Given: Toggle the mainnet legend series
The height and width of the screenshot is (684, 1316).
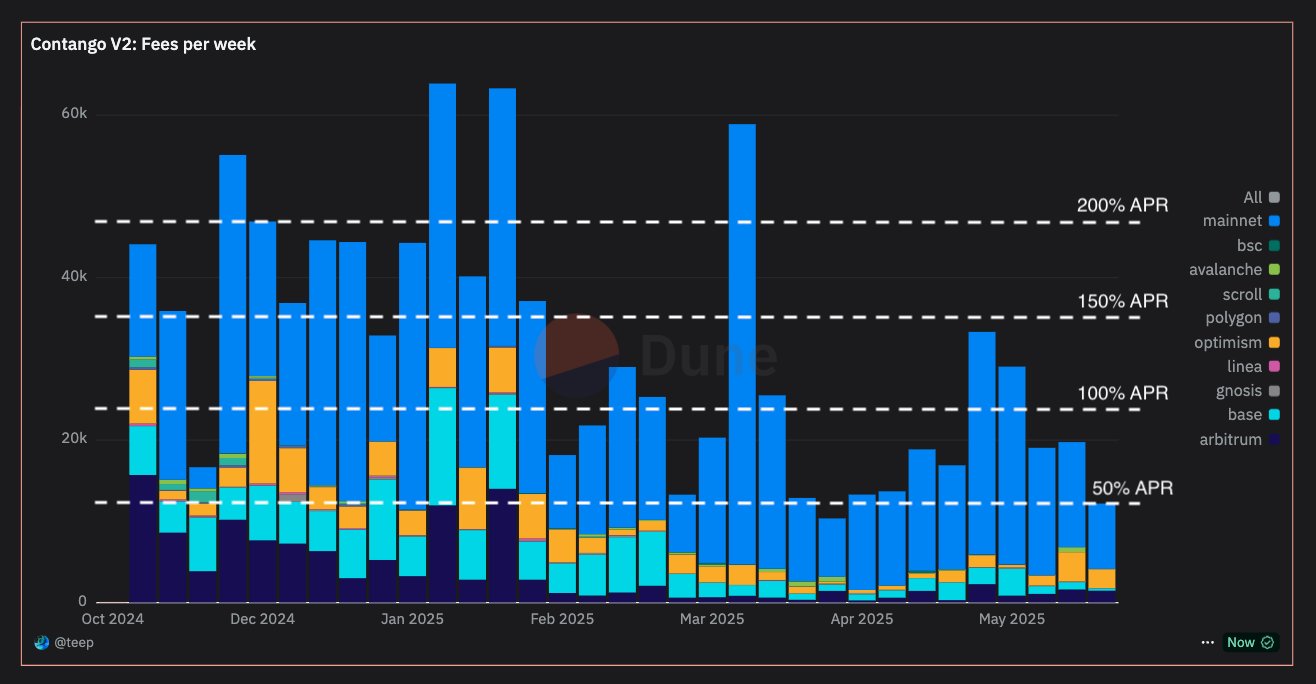Looking at the screenshot, I should click(1242, 221).
